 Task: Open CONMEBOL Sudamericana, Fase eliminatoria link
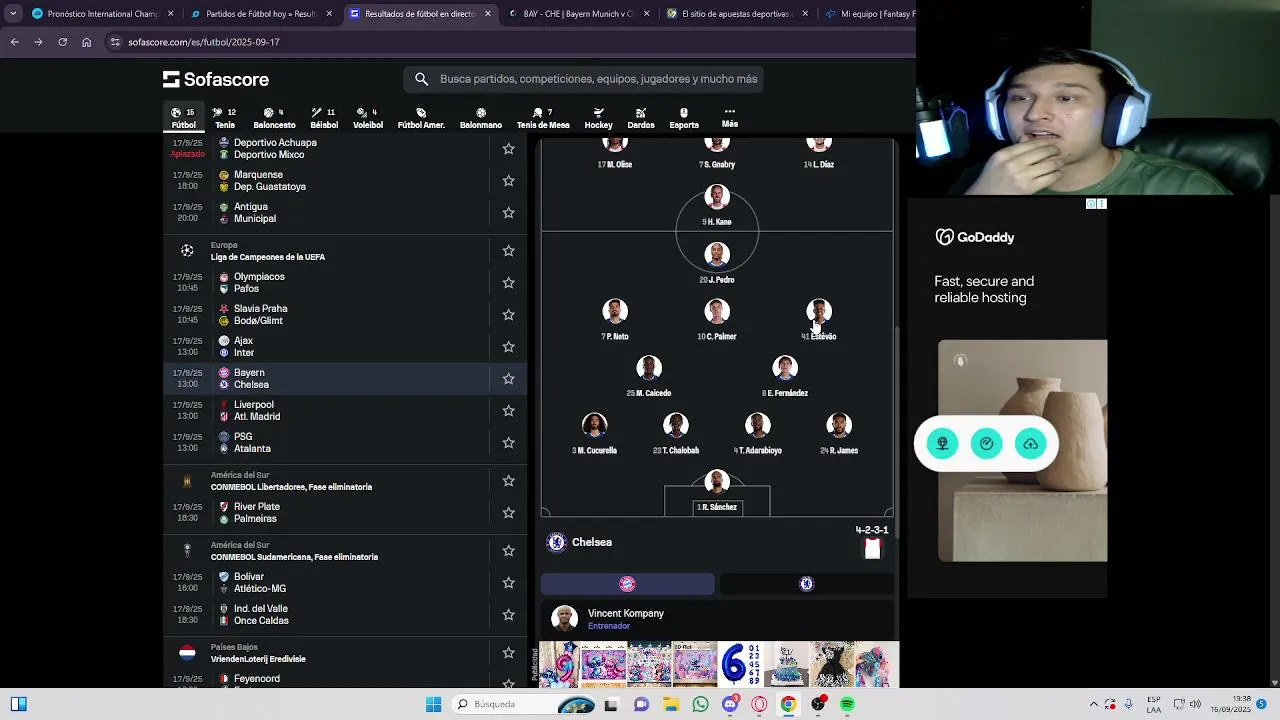click(294, 557)
